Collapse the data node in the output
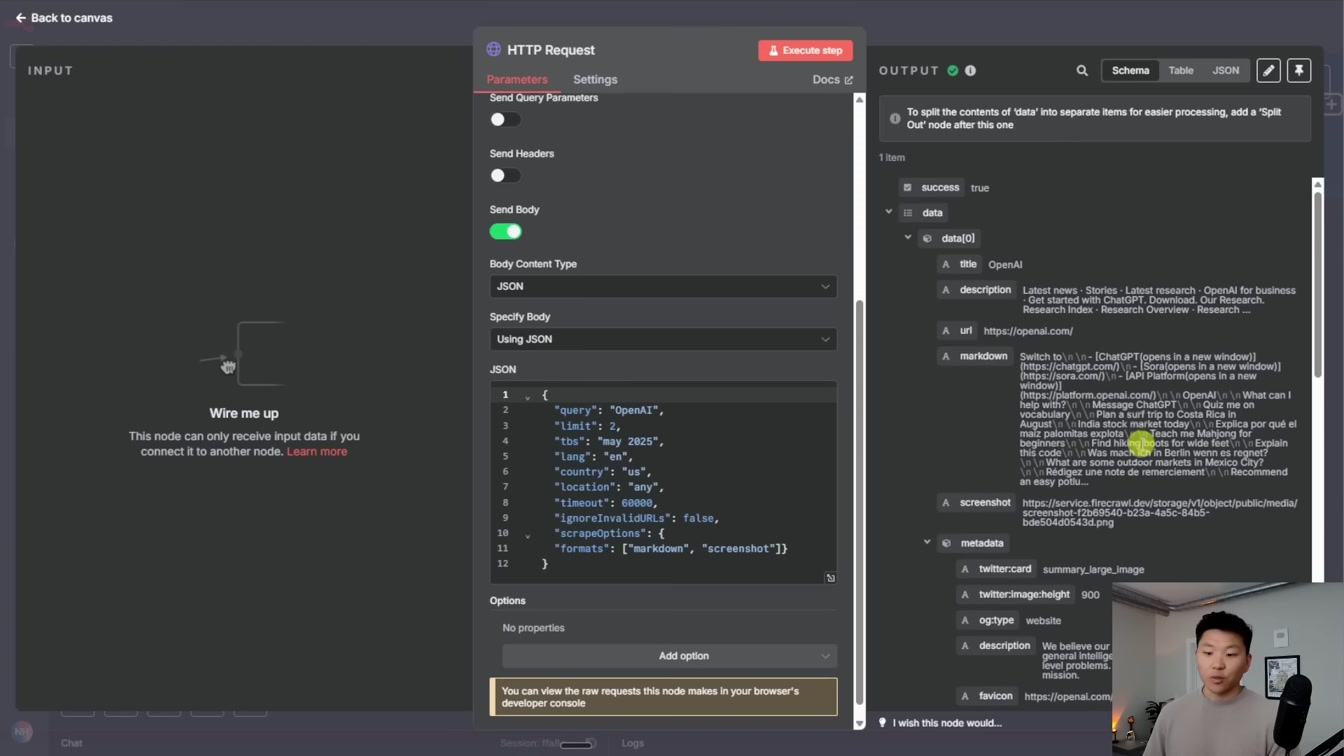The image size is (1344, 756). point(888,212)
